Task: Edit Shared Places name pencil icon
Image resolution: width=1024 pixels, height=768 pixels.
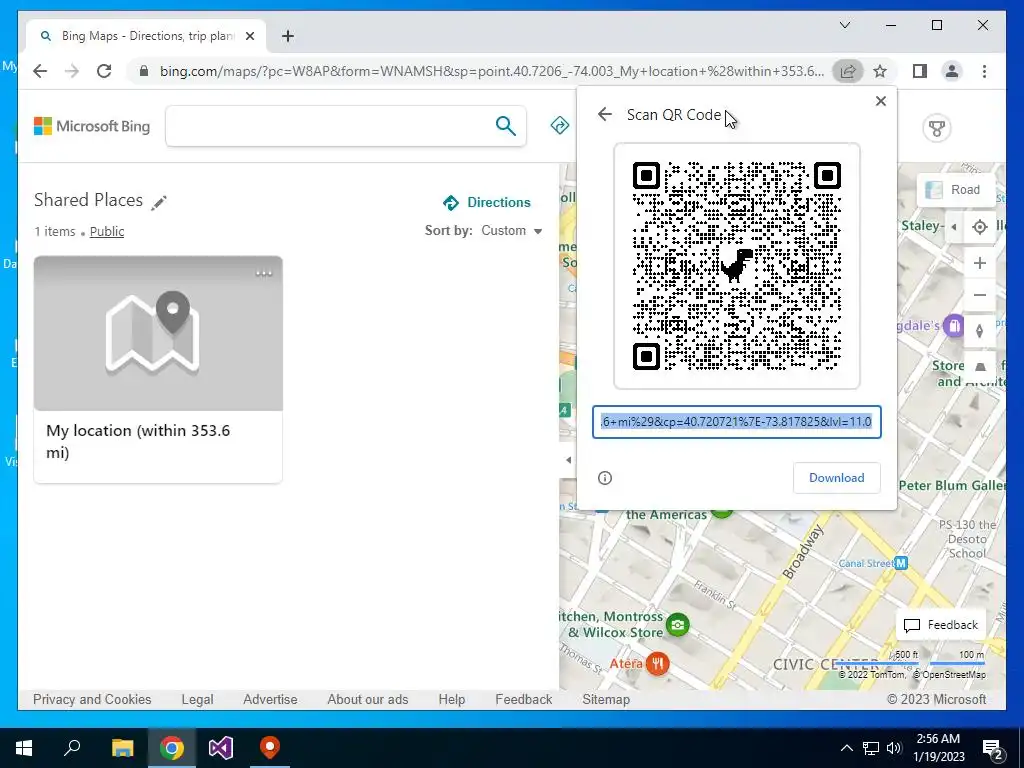Action: pos(159,202)
